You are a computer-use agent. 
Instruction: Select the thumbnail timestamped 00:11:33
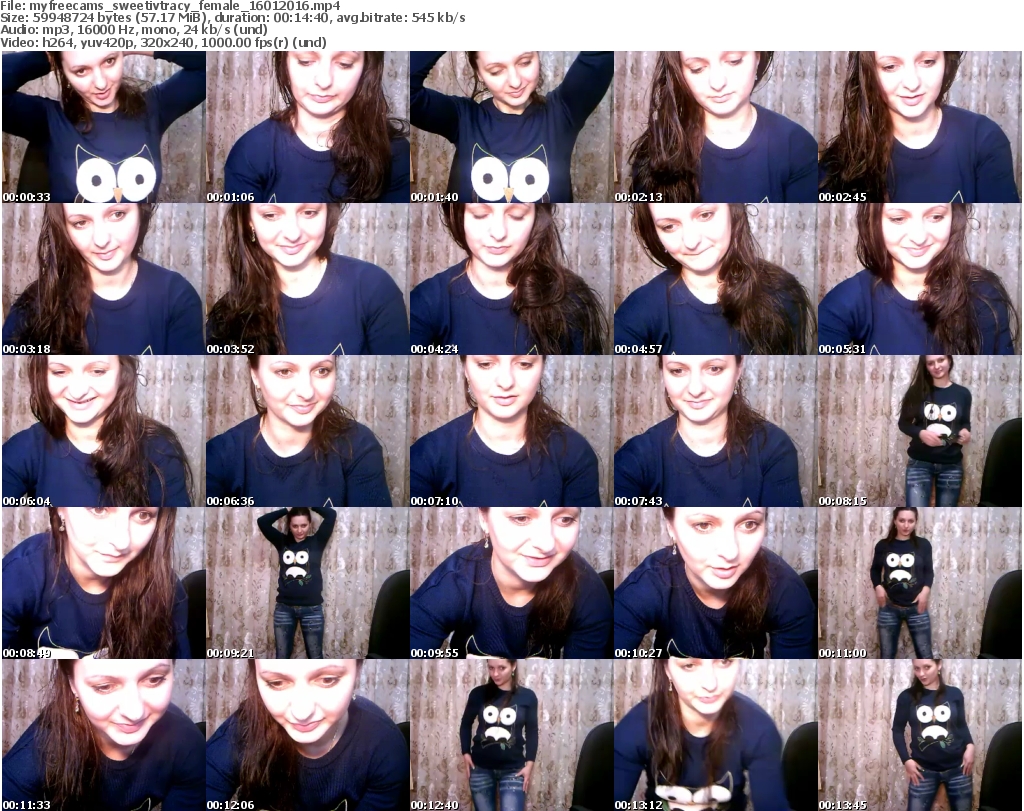click(x=104, y=735)
